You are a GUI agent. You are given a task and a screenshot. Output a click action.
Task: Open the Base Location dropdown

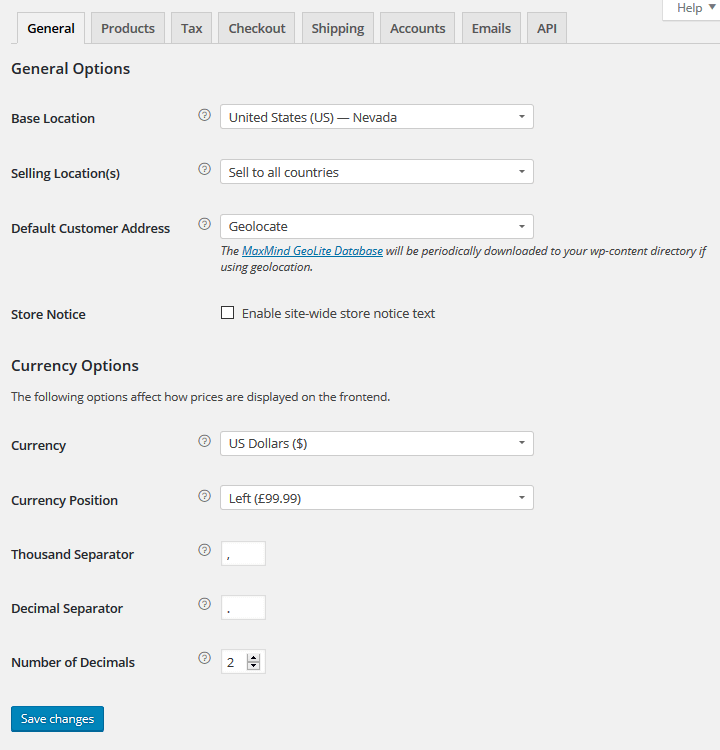pyautogui.click(x=376, y=117)
